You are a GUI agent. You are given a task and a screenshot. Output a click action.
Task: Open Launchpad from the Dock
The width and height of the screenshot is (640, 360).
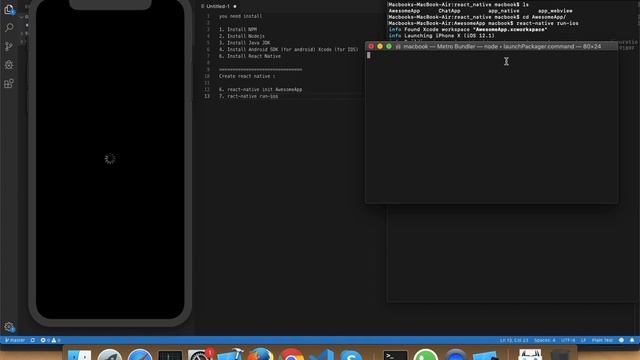pos(109,354)
